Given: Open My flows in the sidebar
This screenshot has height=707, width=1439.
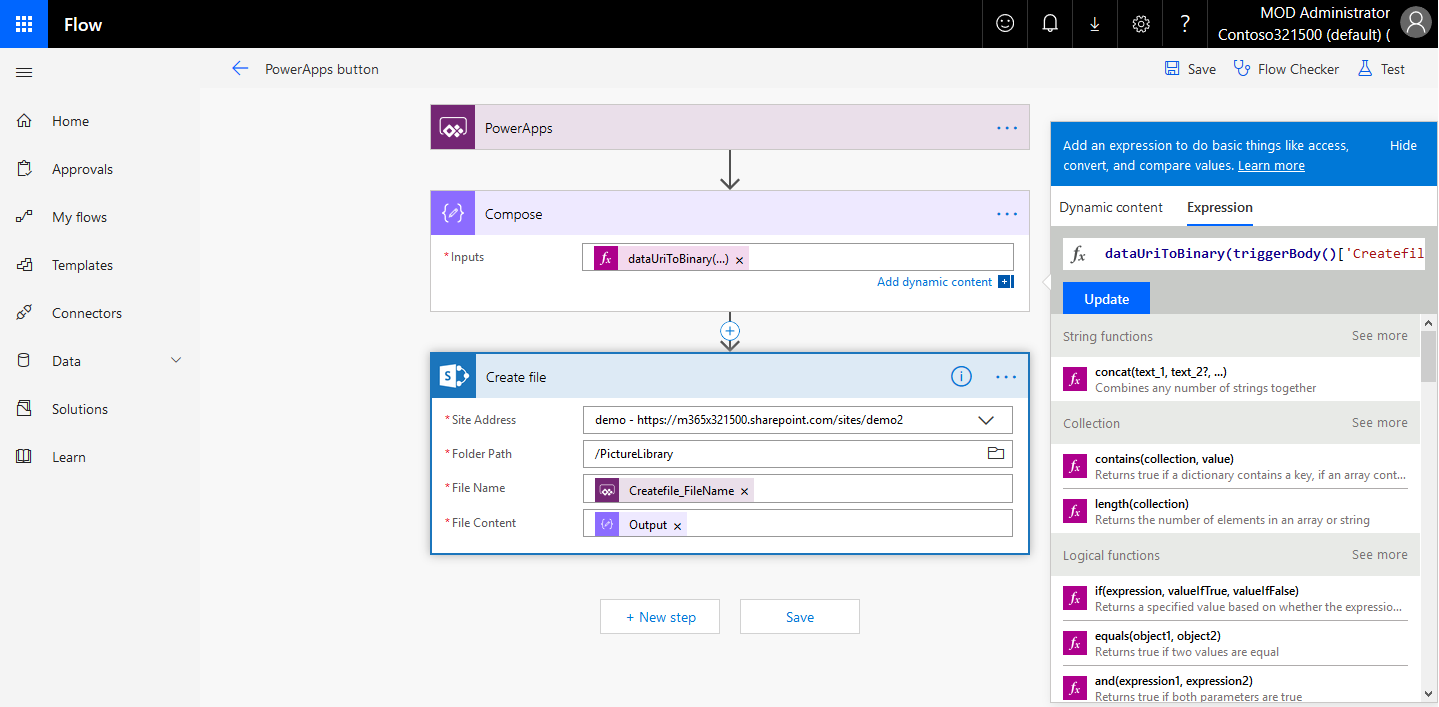Looking at the screenshot, I should [x=79, y=217].
